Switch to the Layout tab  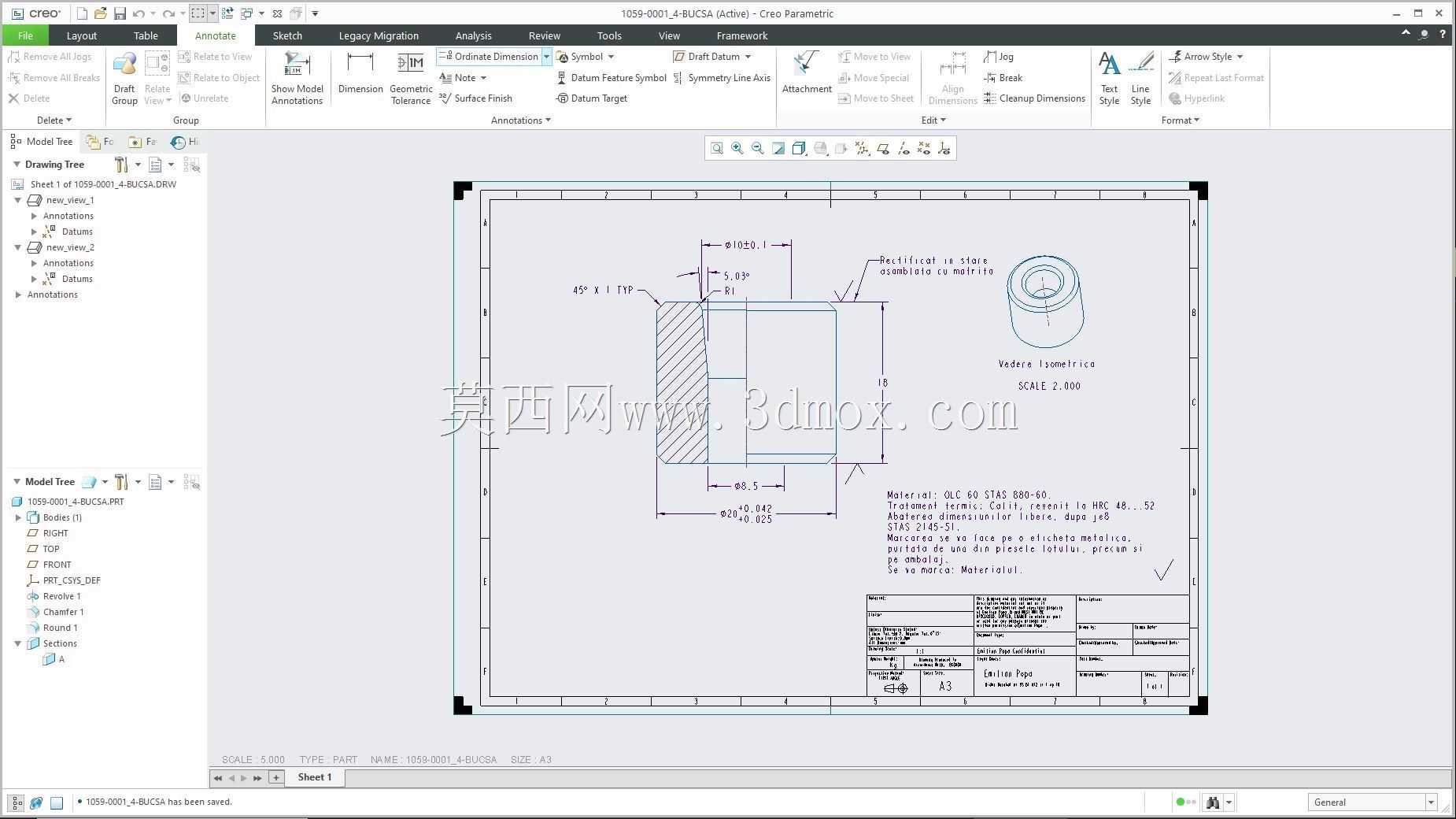click(82, 35)
